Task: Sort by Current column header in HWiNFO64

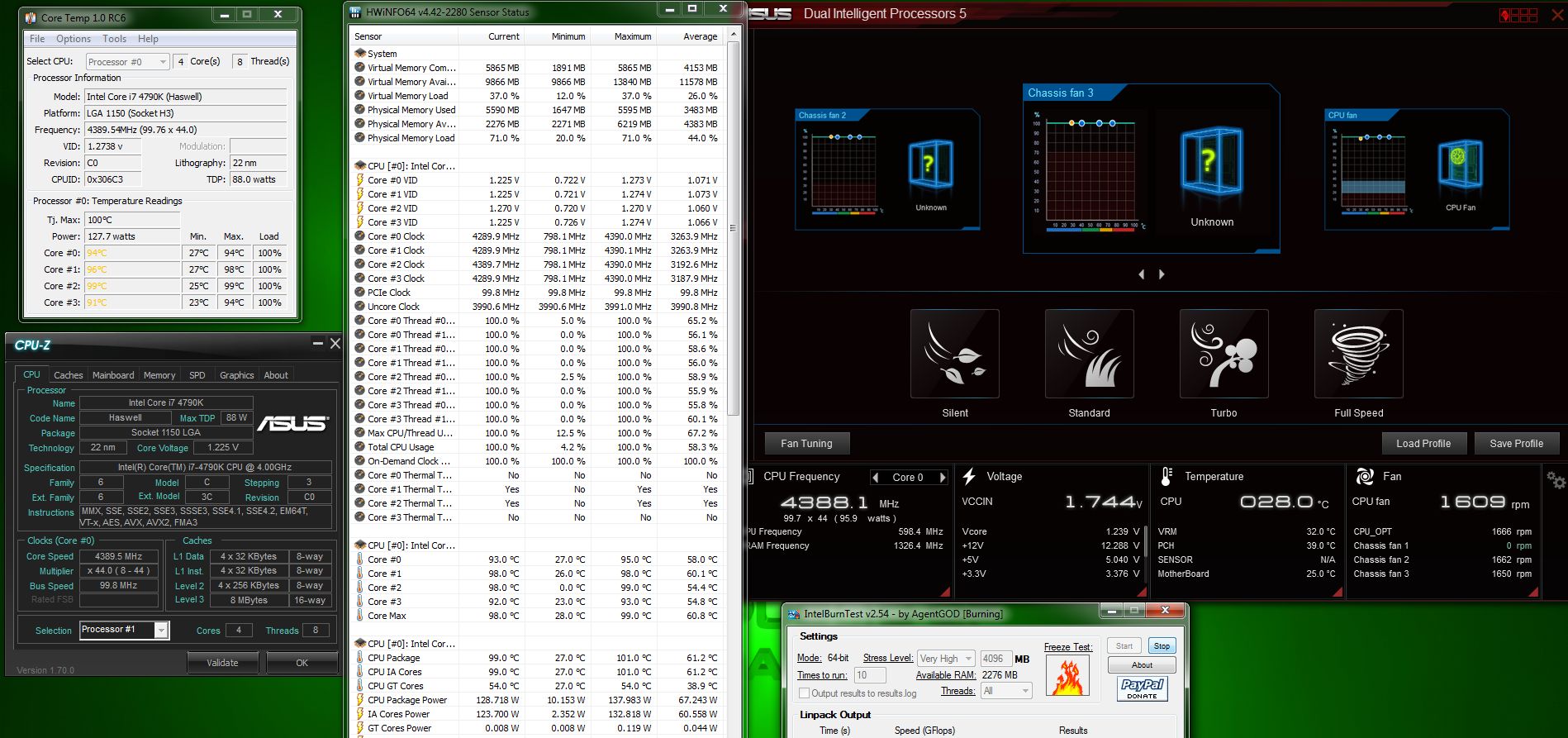Action: coord(492,36)
